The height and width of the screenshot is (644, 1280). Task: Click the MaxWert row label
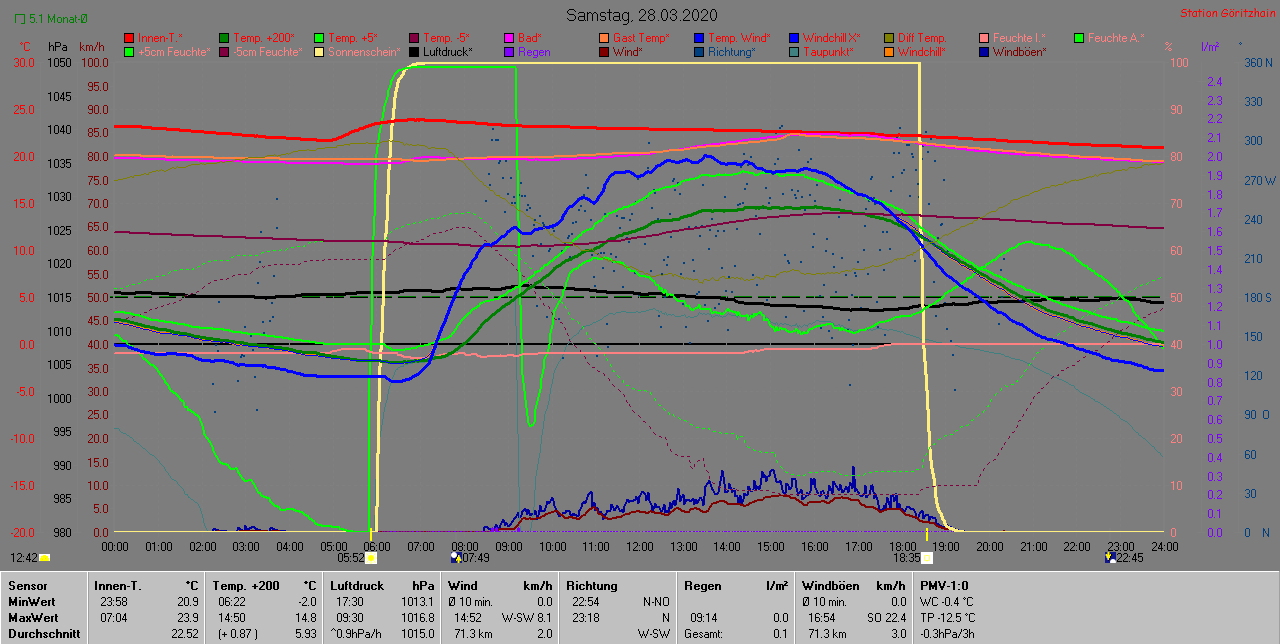tap(32, 617)
